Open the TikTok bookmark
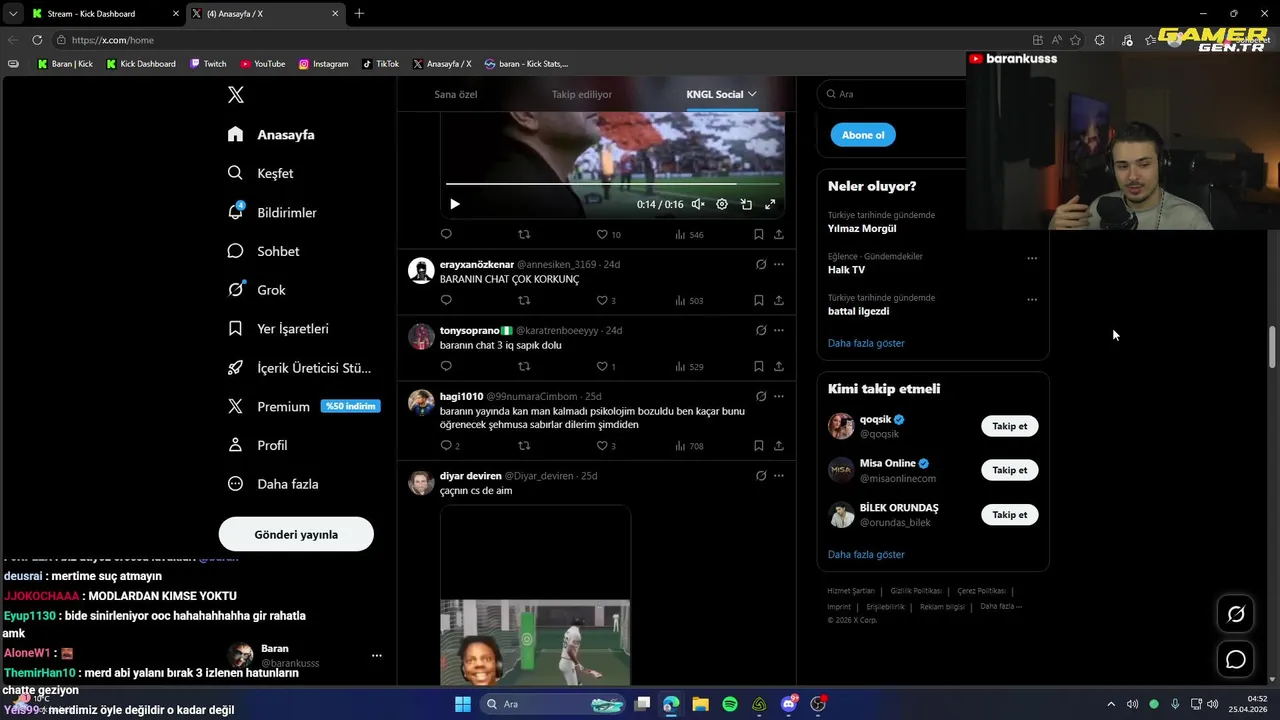Screen dimensions: 1280x720 click(x=380, y=64)
